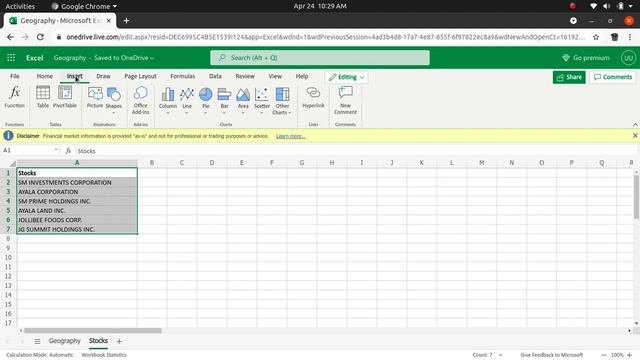Image resolution: width=640 pixels, height=360 pixels.
Task: Insert a Line chart
Action: 187,100
